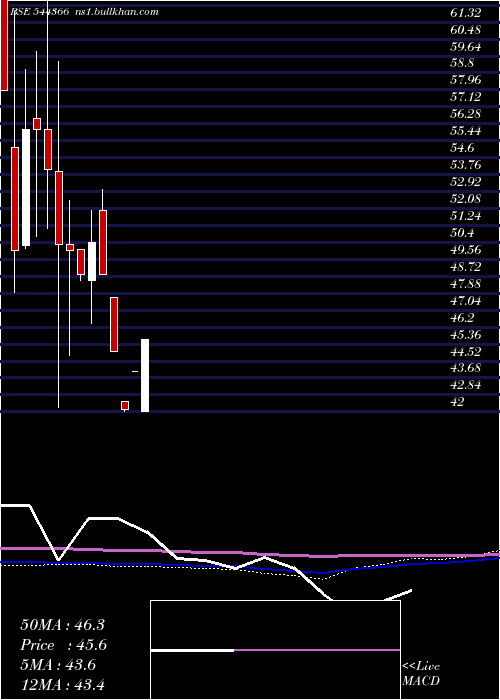Click the BSE 544366 chart title
The image size is (500, 700).
point(39,12)
